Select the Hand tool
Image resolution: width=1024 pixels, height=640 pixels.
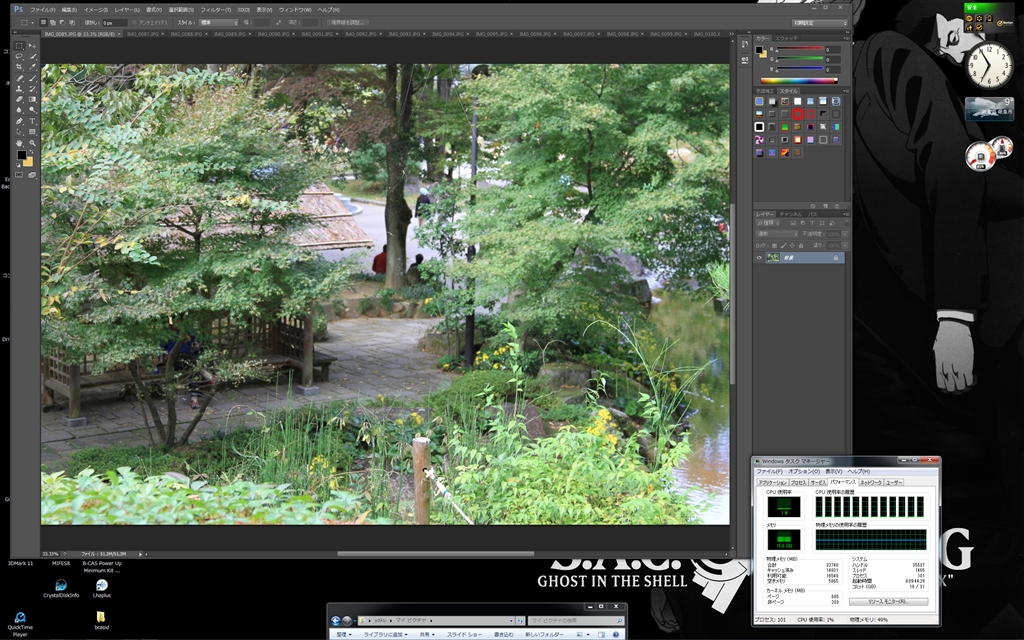20,142
